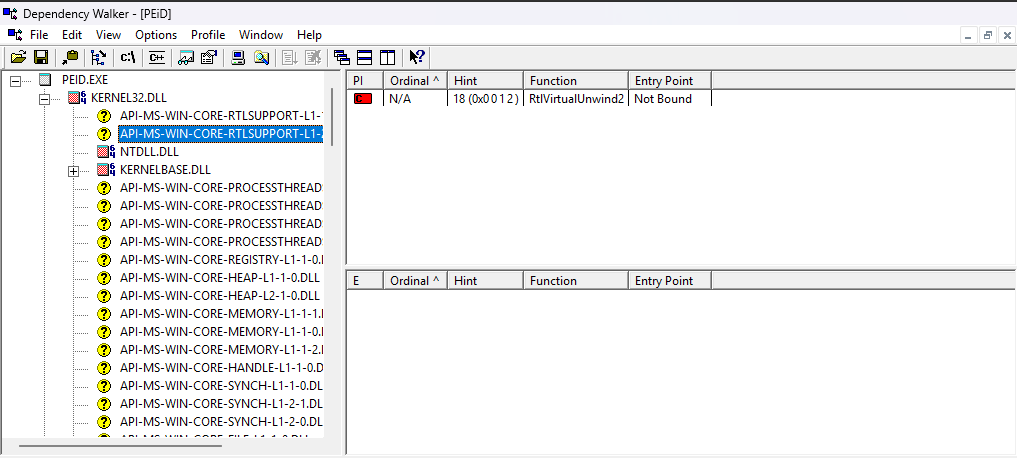The width and height of the screenshot is (1017, 458).
Task: Select the KERNELBASE.DLL tree label
Action: 165,170
